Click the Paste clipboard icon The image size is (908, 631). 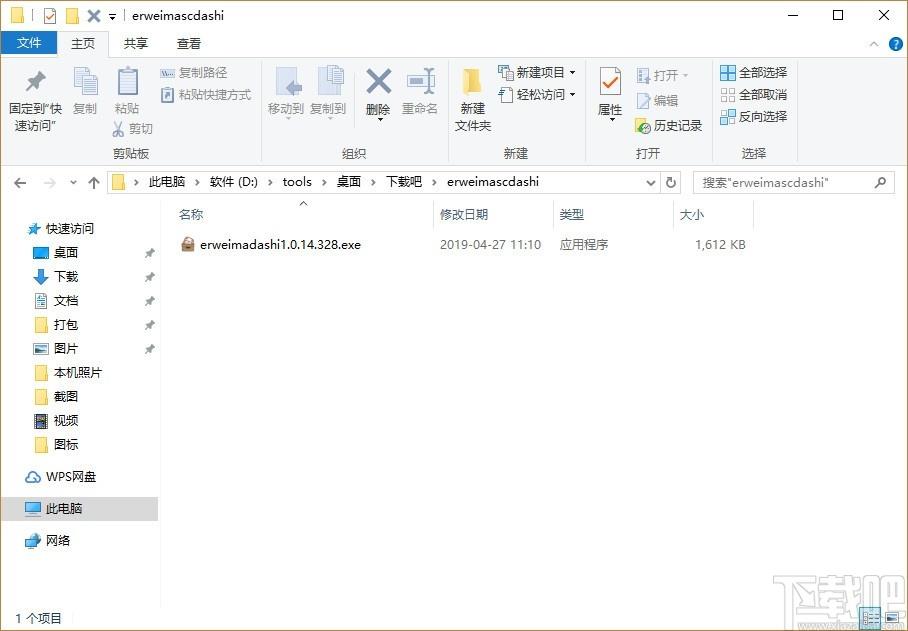click(x=127, y=81)
